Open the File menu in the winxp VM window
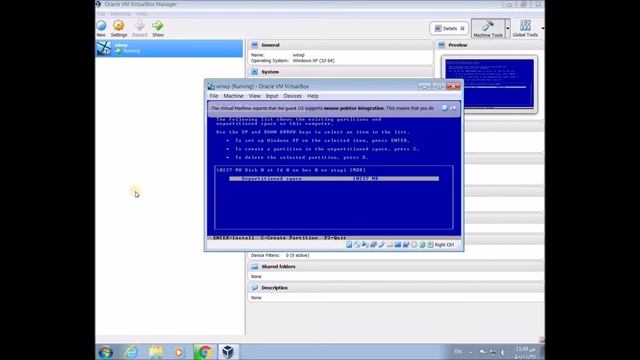This screenshot has width=640, height=360. [x=214, y=96]
